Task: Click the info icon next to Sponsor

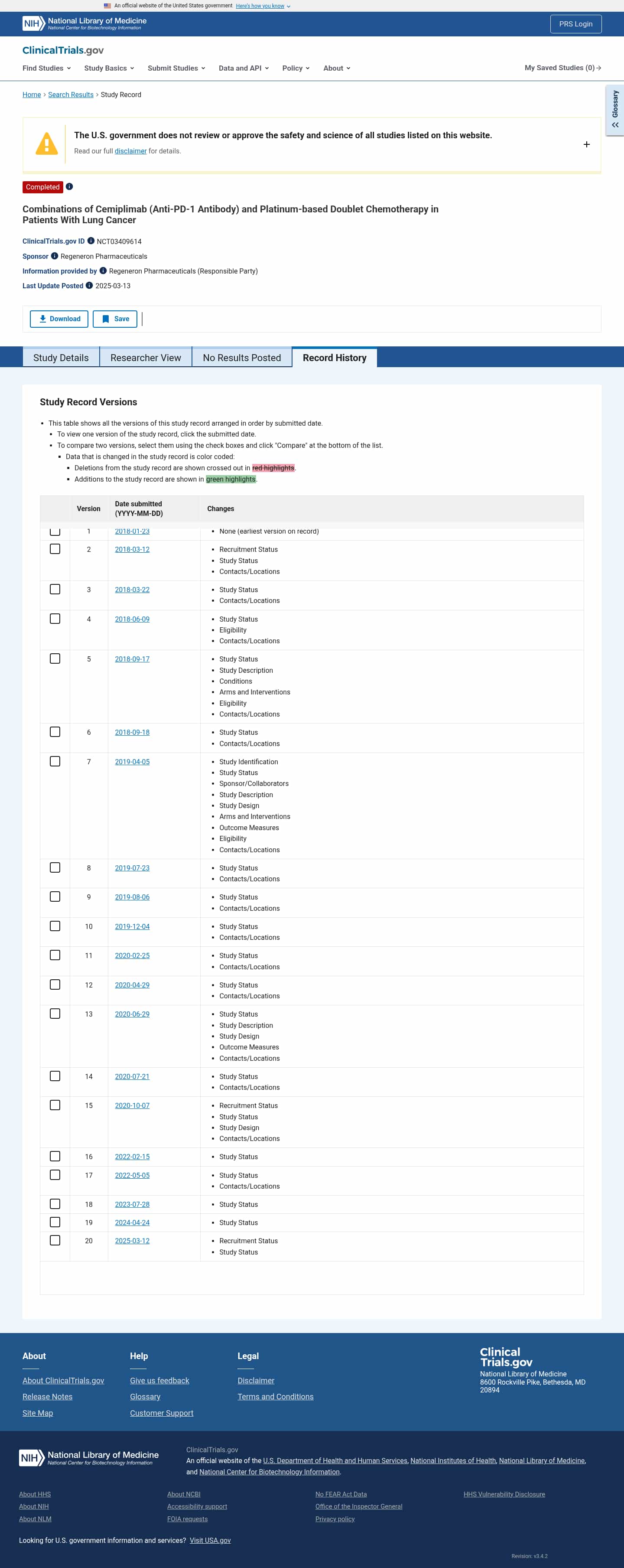Action: [55, 256]
